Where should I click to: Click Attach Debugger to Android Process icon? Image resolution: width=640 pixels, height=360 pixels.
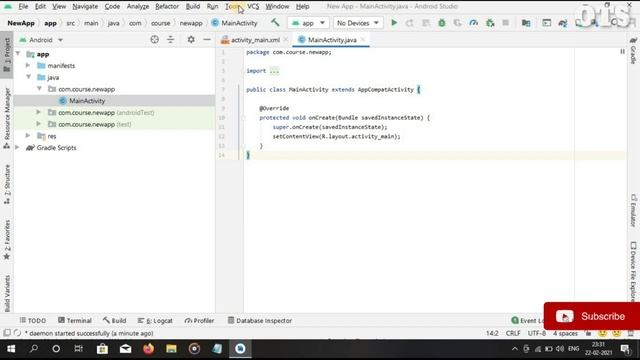coord(490,23)
